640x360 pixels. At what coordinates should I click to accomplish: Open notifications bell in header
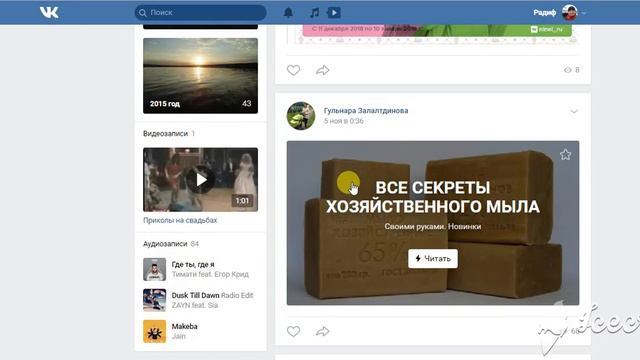click(288, 13)
